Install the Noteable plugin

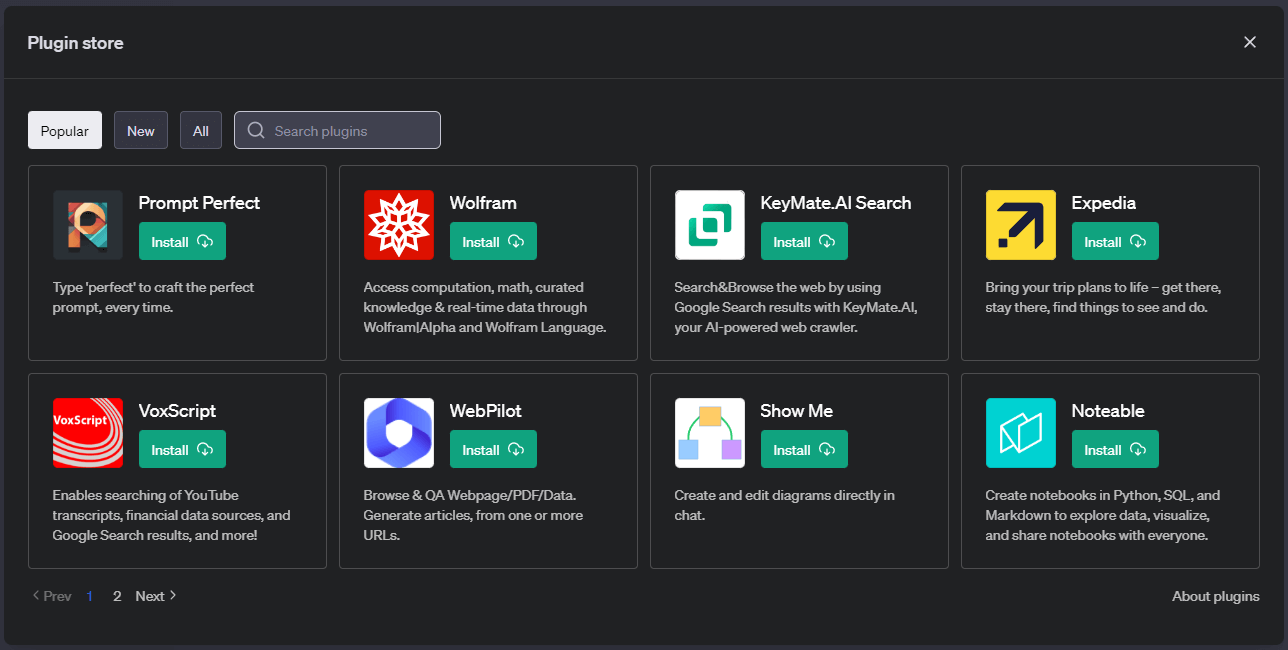[1115, 449]
